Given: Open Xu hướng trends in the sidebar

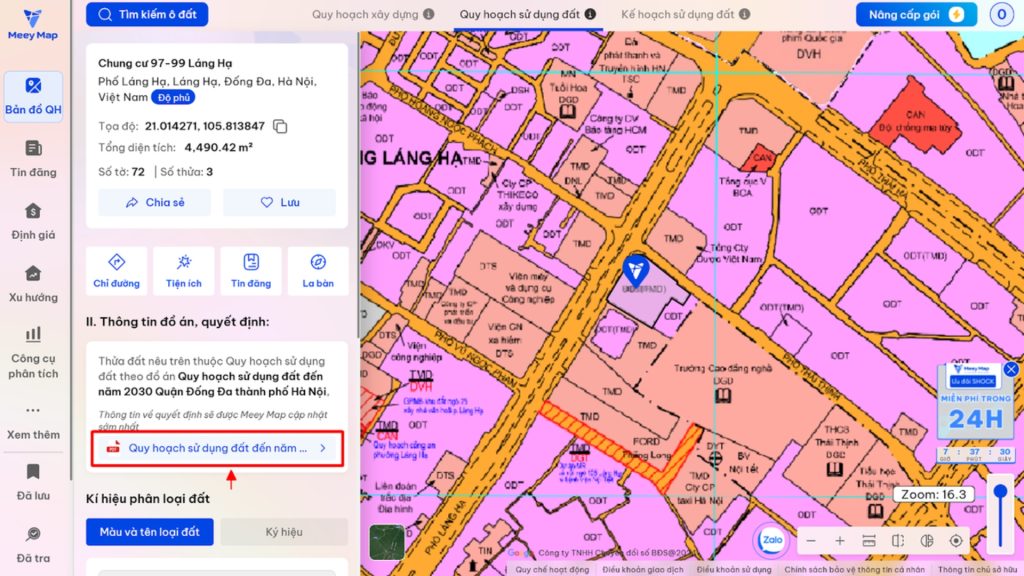Looking at the screenshot, I should [33, 284].
